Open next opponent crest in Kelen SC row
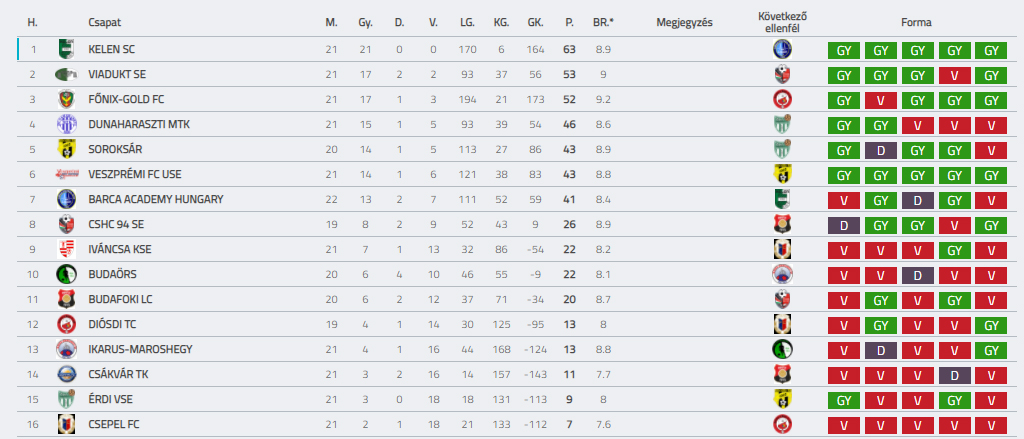1024x439 pixels. click(x=783, y=49)
